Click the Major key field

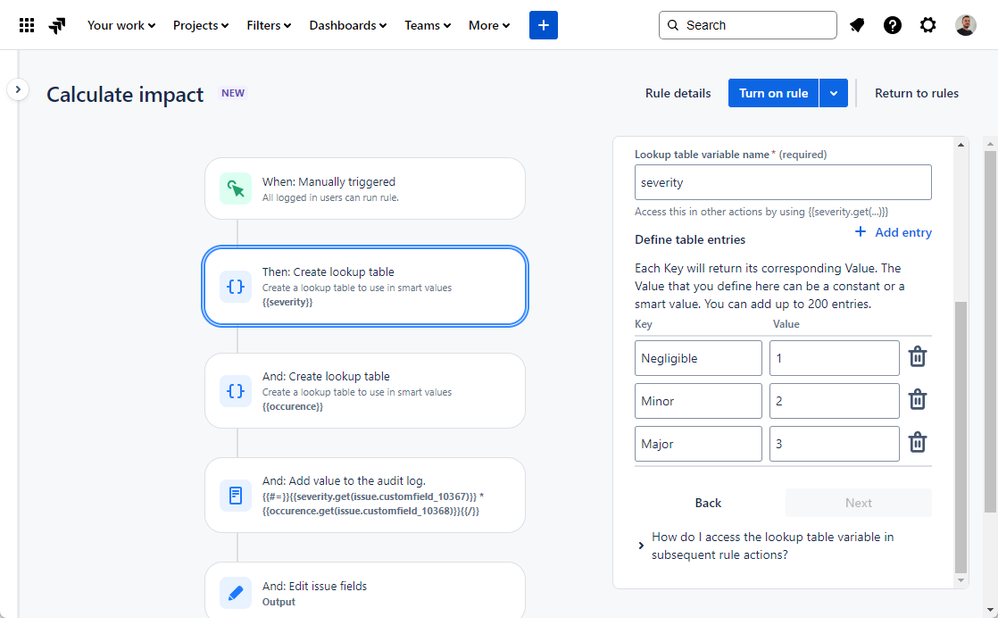pyautogui.click(x=698, y=444)
